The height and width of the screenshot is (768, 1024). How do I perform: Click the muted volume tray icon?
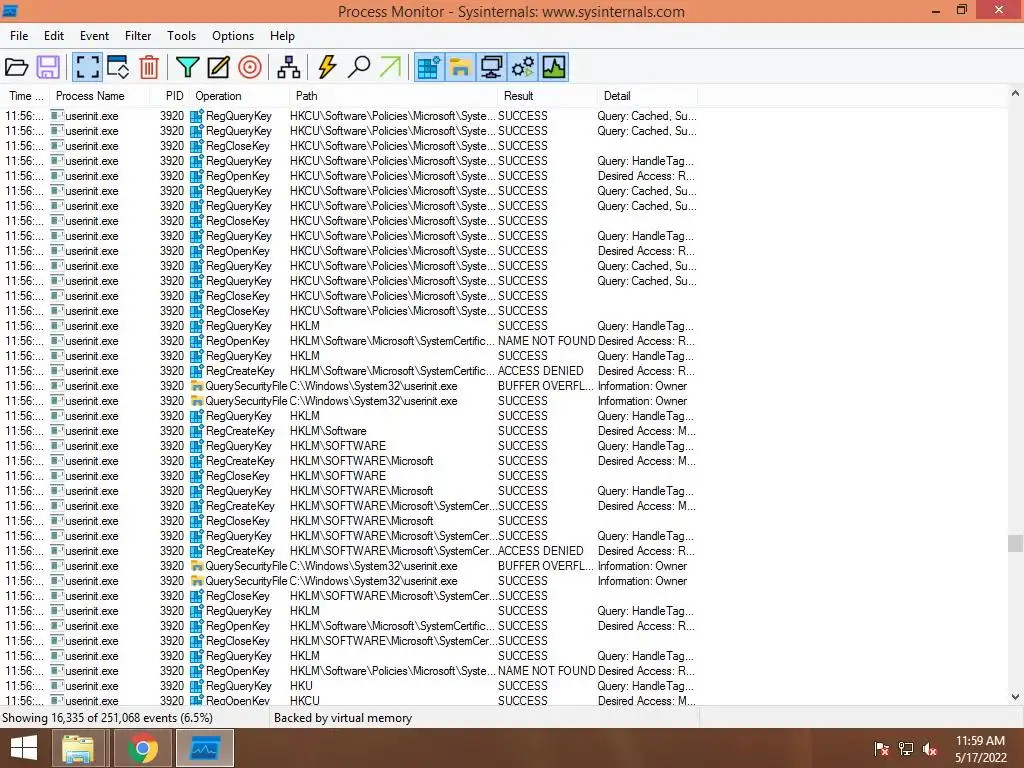(929, 748)
